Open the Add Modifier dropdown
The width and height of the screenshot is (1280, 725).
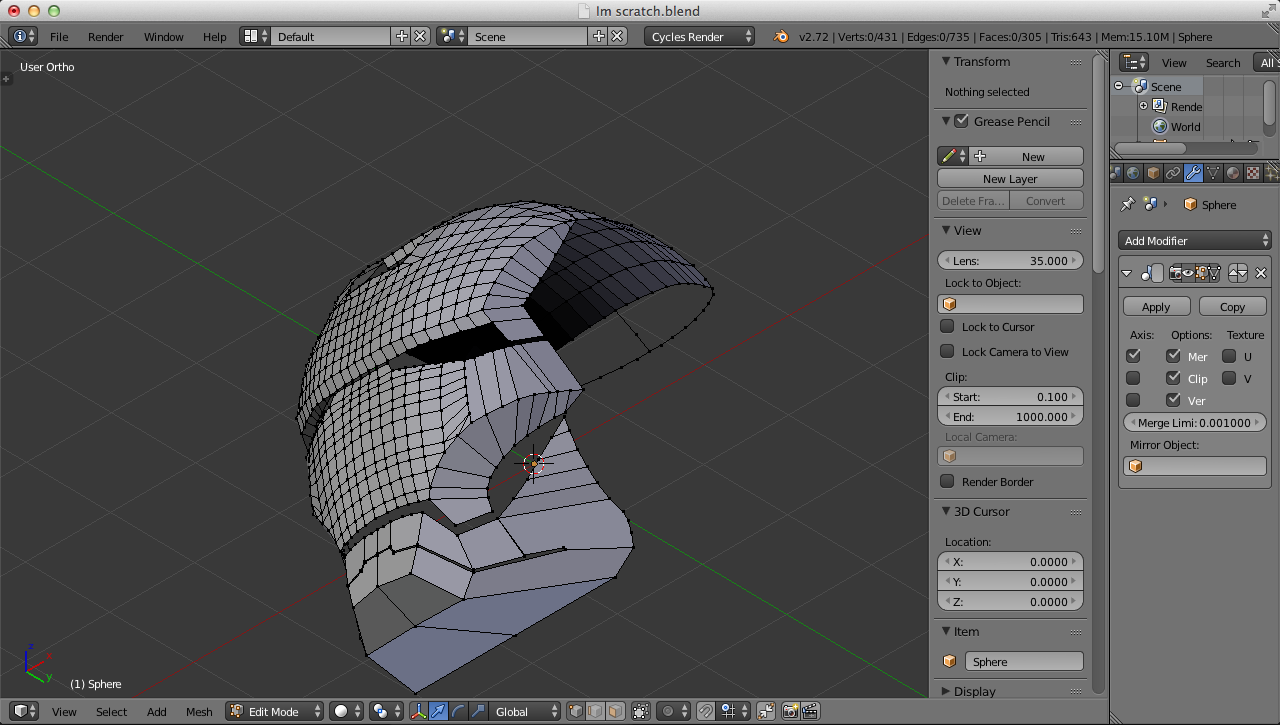[x=1195, y=240]
